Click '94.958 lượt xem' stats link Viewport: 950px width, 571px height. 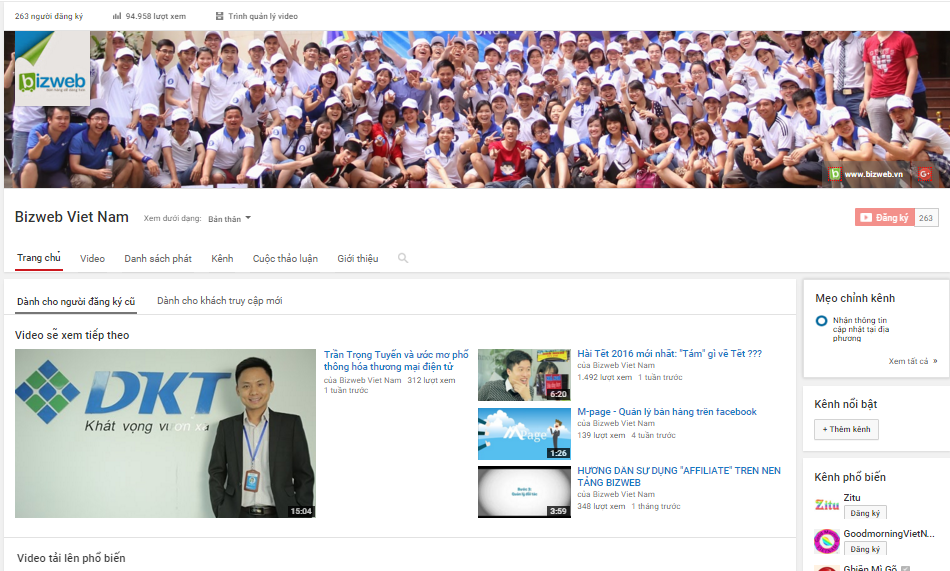point(156,16)
